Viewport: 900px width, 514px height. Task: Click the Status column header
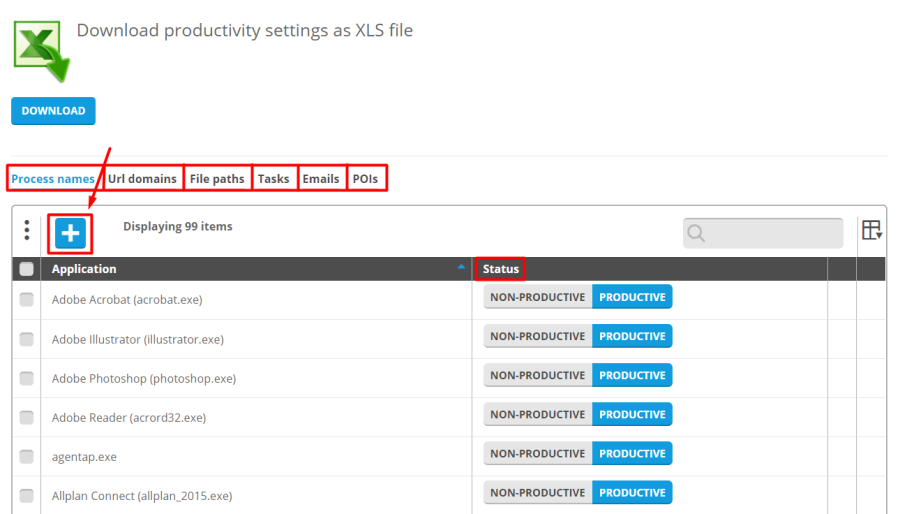click(500, 268)
